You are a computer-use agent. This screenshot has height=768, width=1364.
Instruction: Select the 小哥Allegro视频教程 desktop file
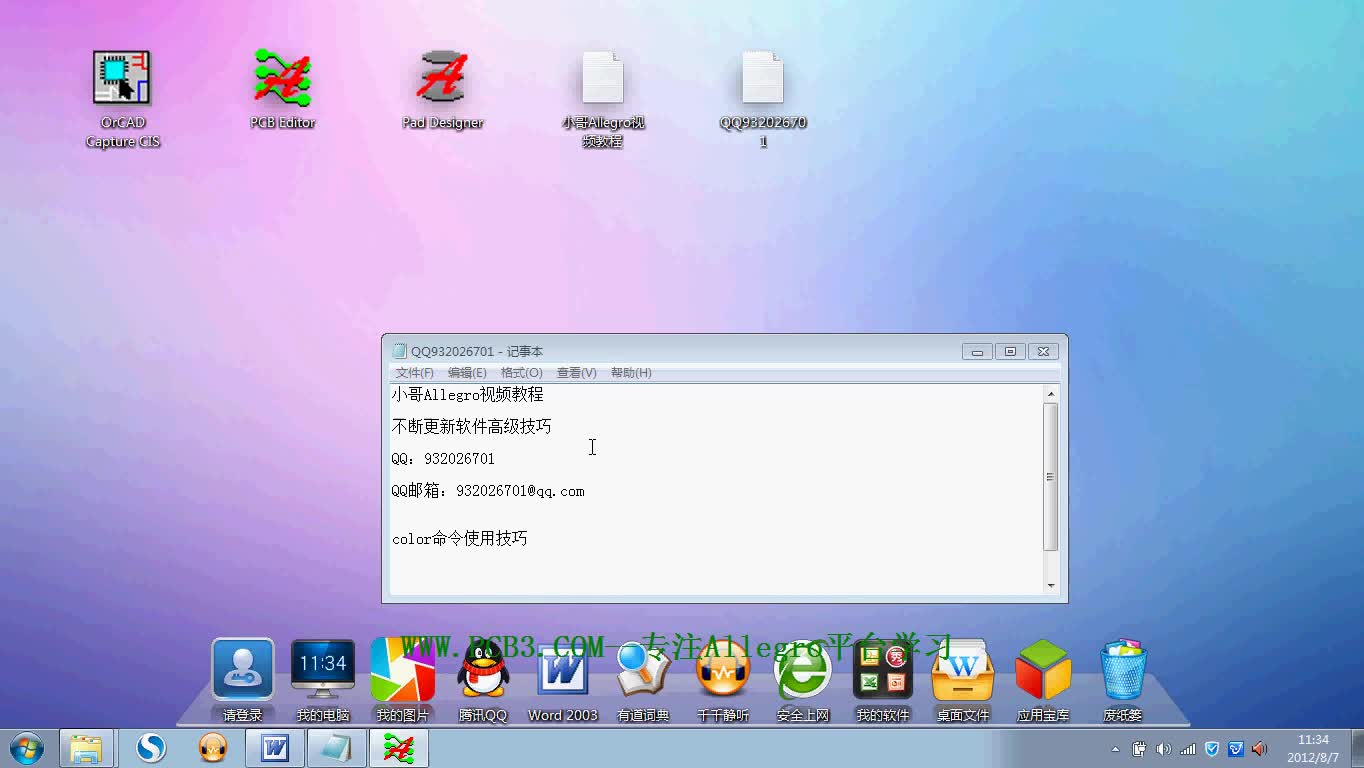(x=603, y=98)
